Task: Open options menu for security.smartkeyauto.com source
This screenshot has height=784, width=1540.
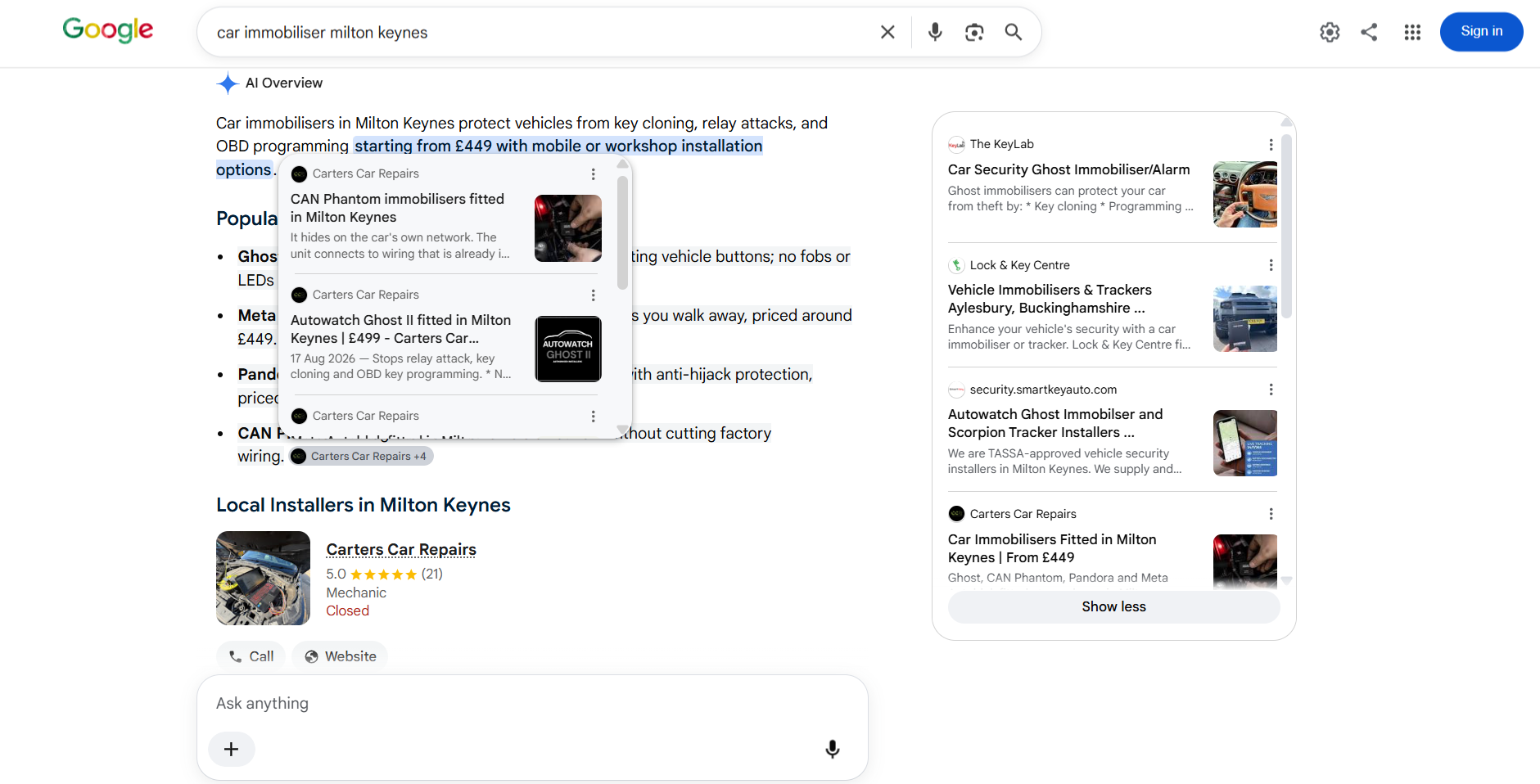Action: click(x=1271, y=390)
